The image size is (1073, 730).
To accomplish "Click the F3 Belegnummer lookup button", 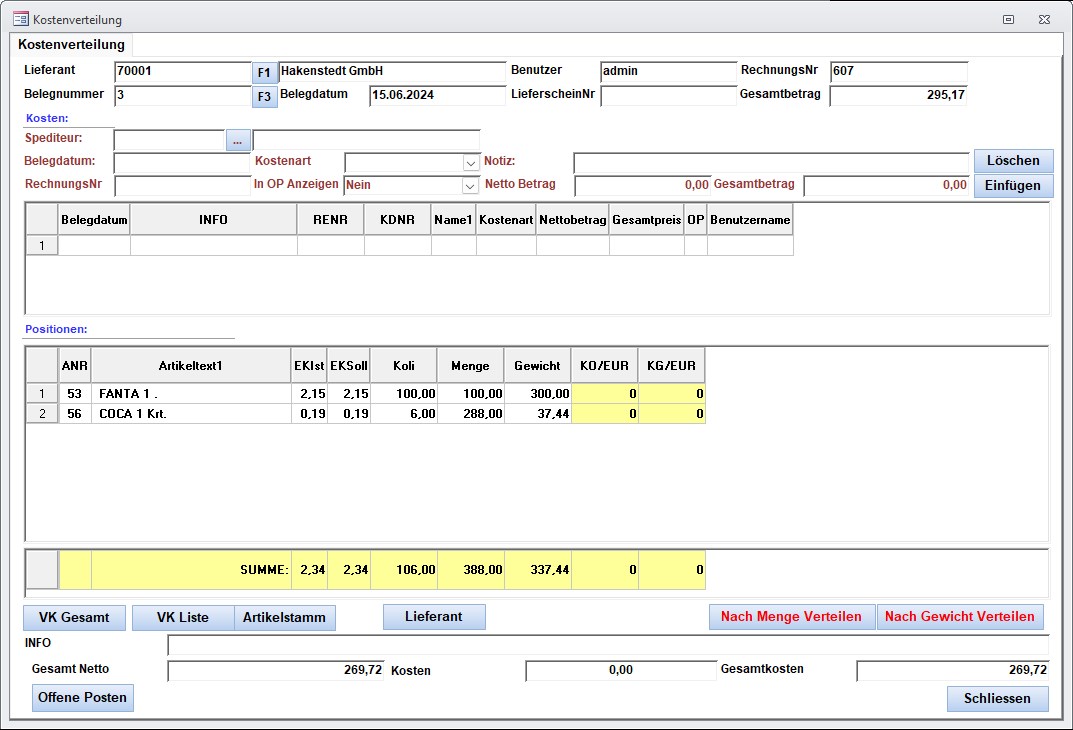I will tap(264, 97).
